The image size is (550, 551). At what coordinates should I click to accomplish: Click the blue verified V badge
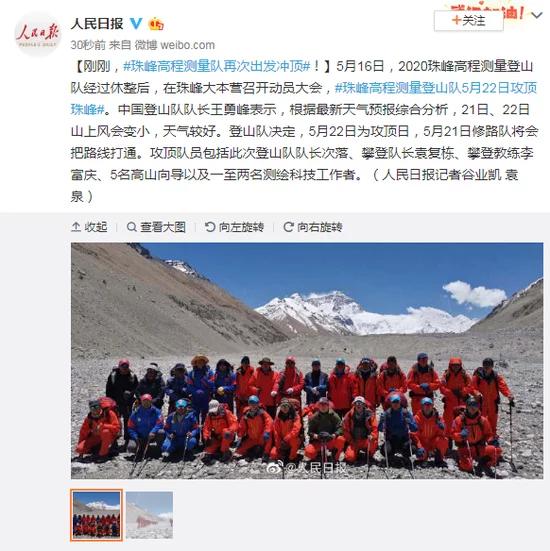click(x=136, y=24)
